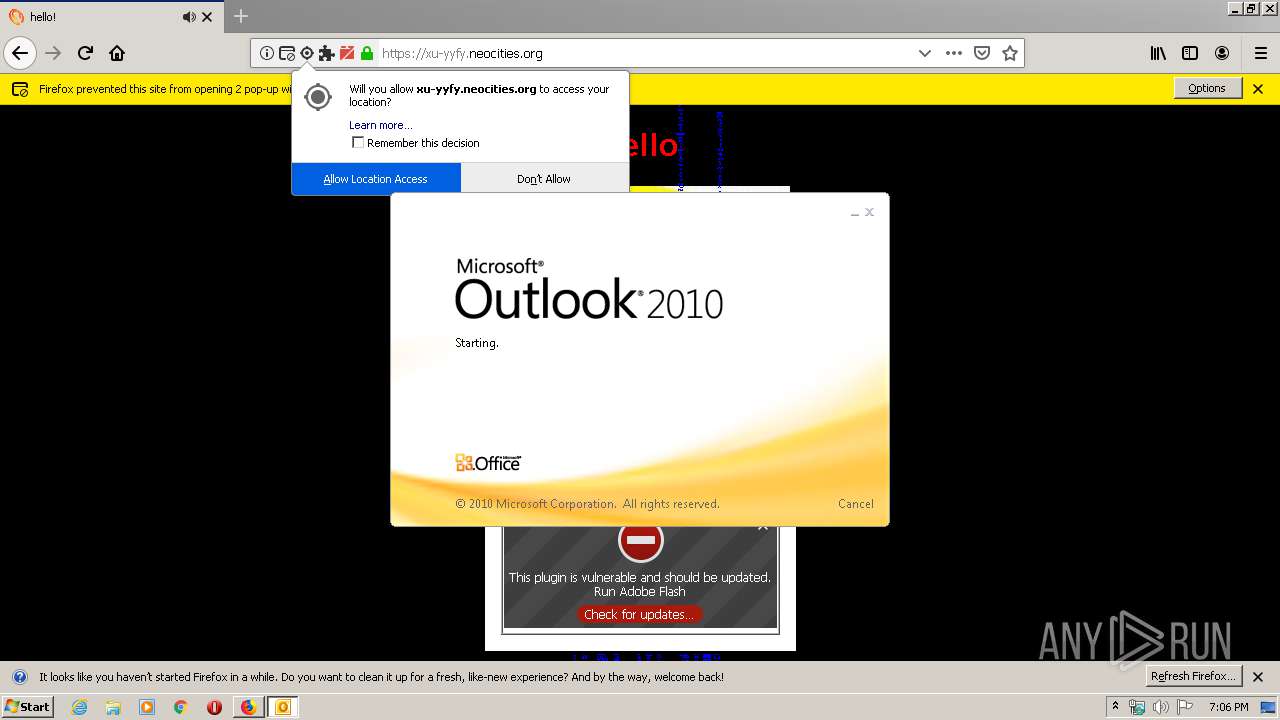The image size is (1280, 720).
Task: Switch to Firefox in taskbar
Action: (248, 707)
